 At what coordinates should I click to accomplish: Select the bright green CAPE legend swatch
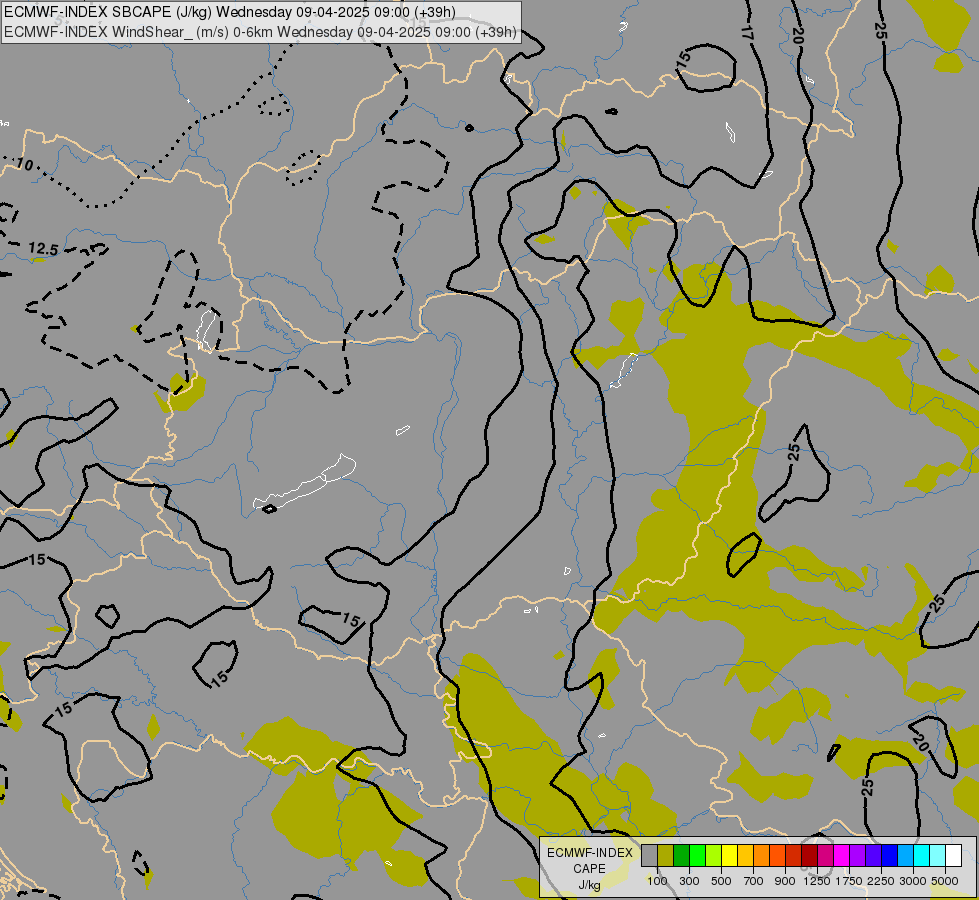point(698,856)
